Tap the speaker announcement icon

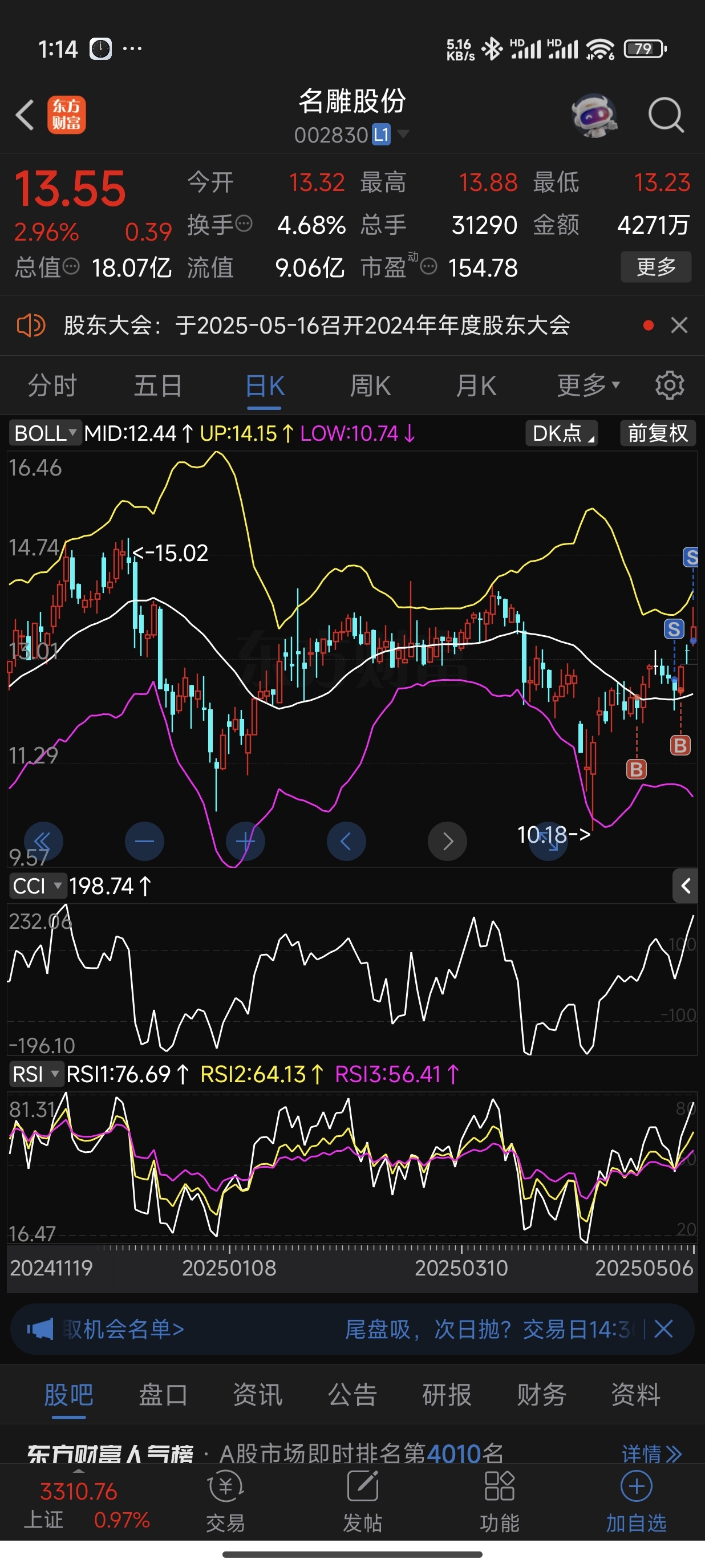tap(30, 326)
